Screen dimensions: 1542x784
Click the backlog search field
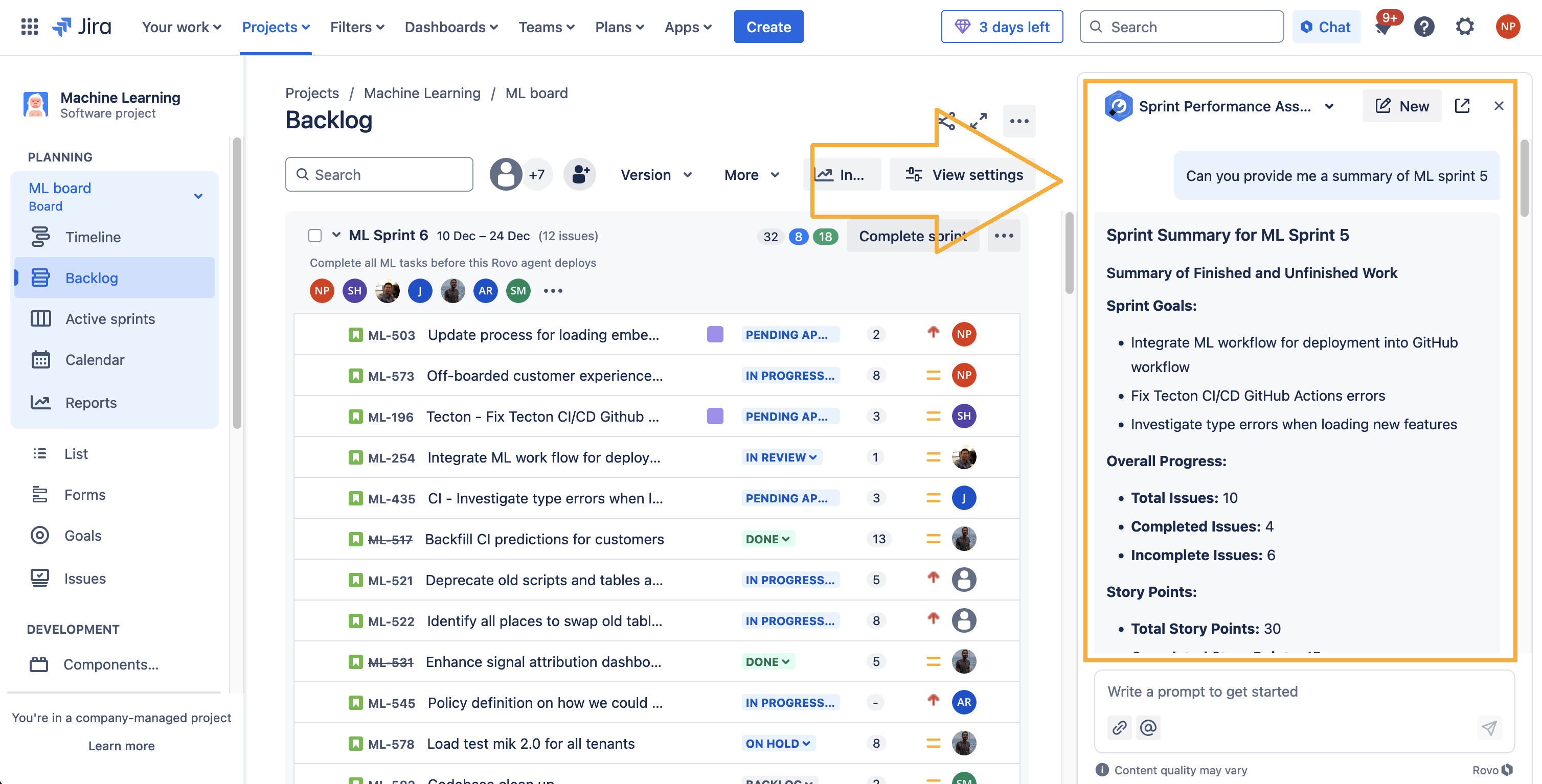[x=379, y=174]
